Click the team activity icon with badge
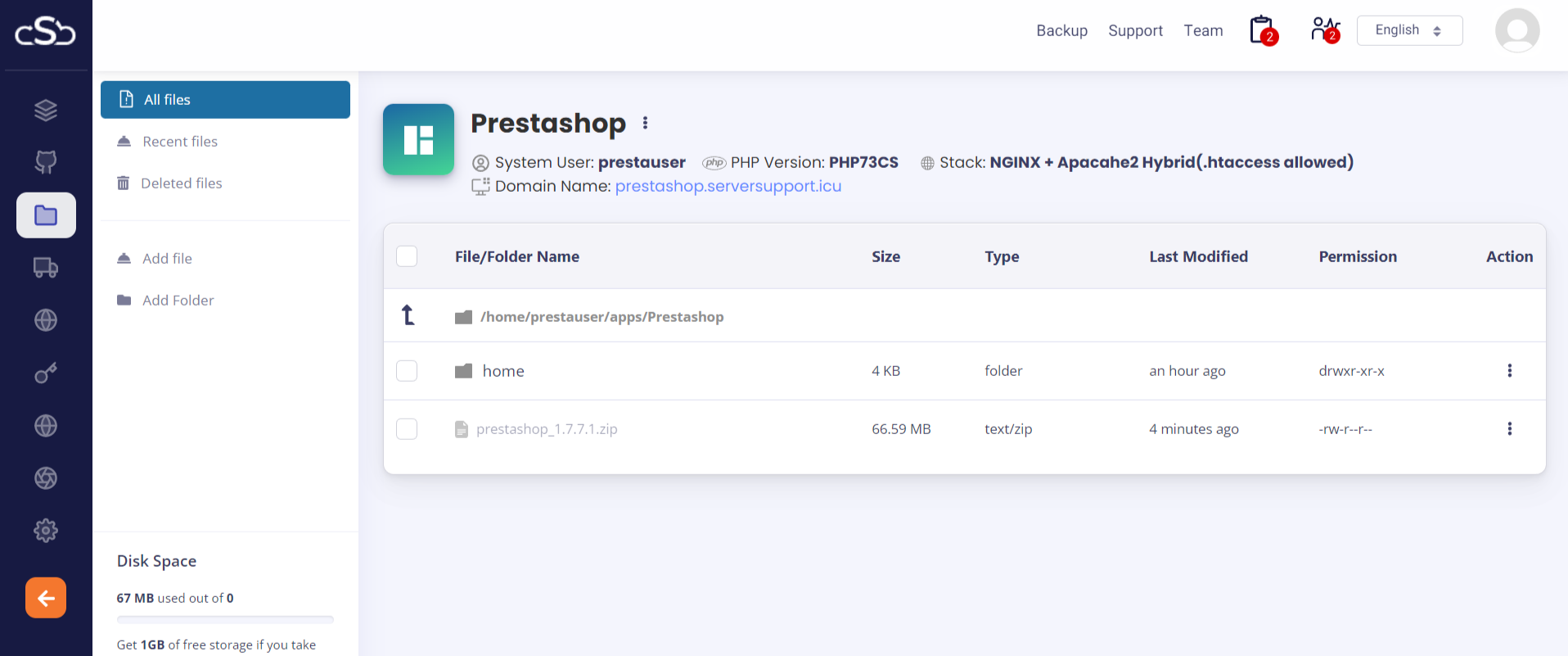 click(x=1324, y=31)
